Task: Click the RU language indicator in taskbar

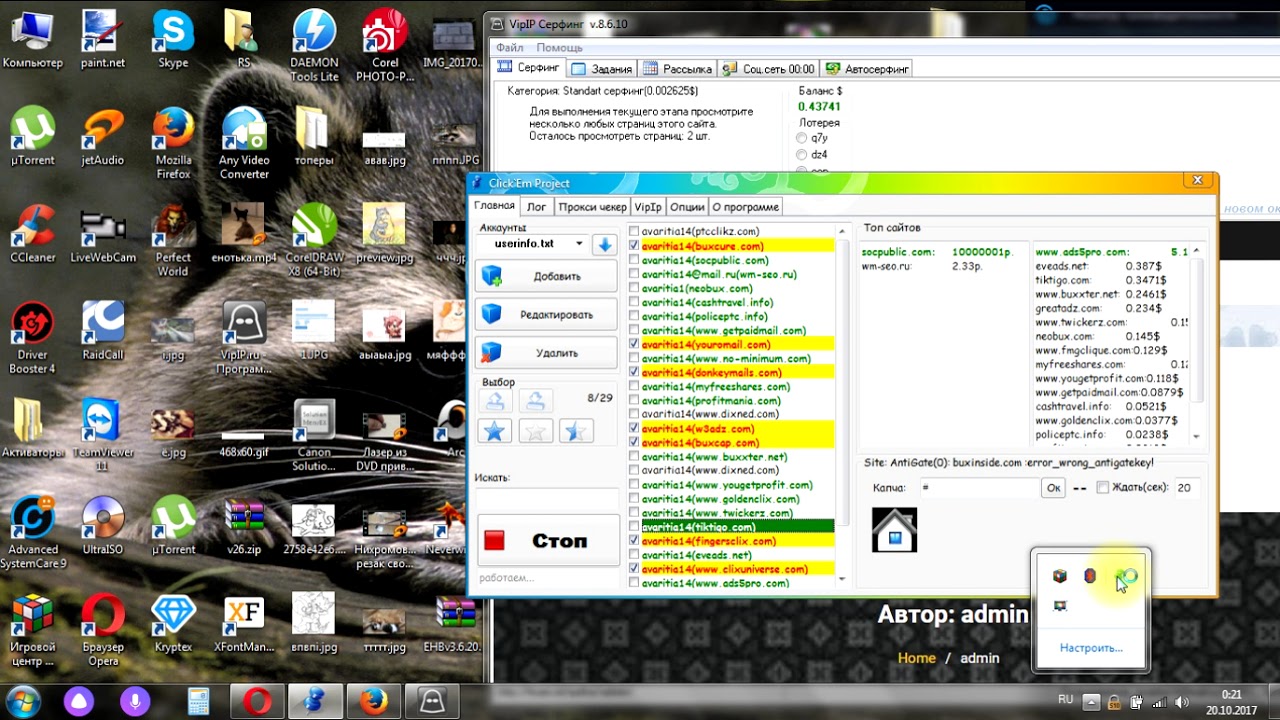Action: point(1066,701)
